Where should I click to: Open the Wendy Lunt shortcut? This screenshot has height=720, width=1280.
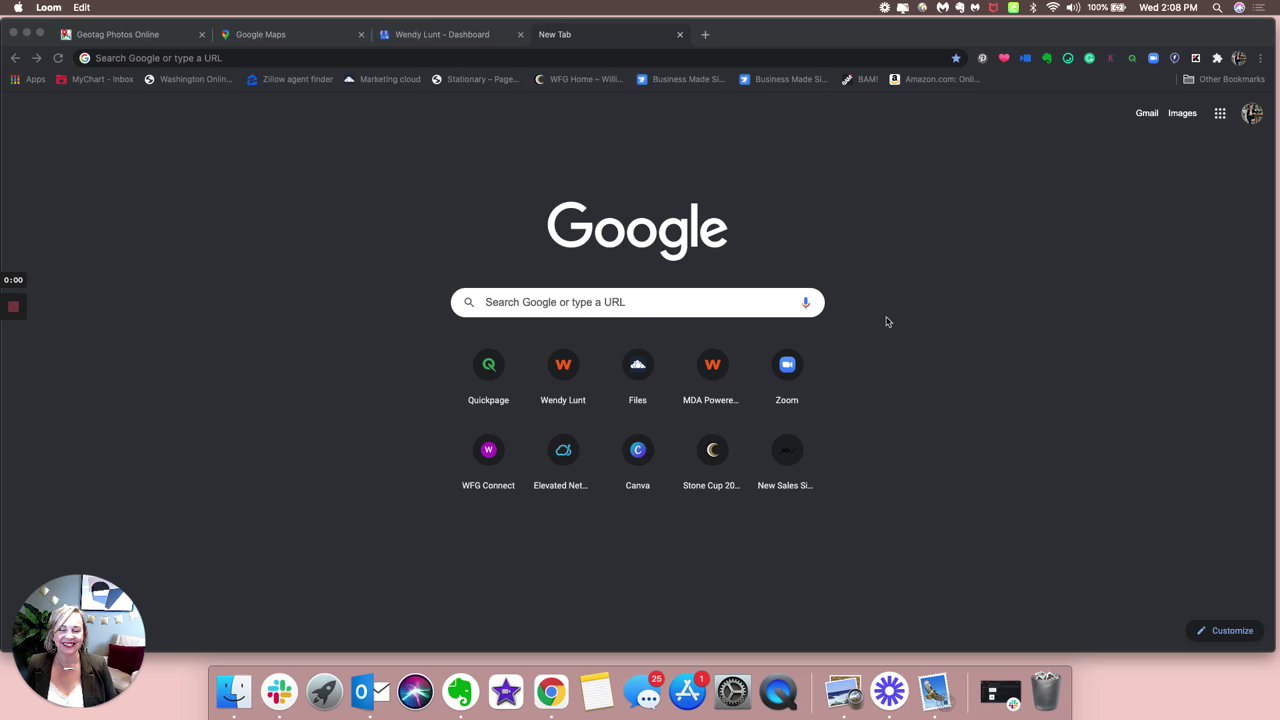[563, 378]
